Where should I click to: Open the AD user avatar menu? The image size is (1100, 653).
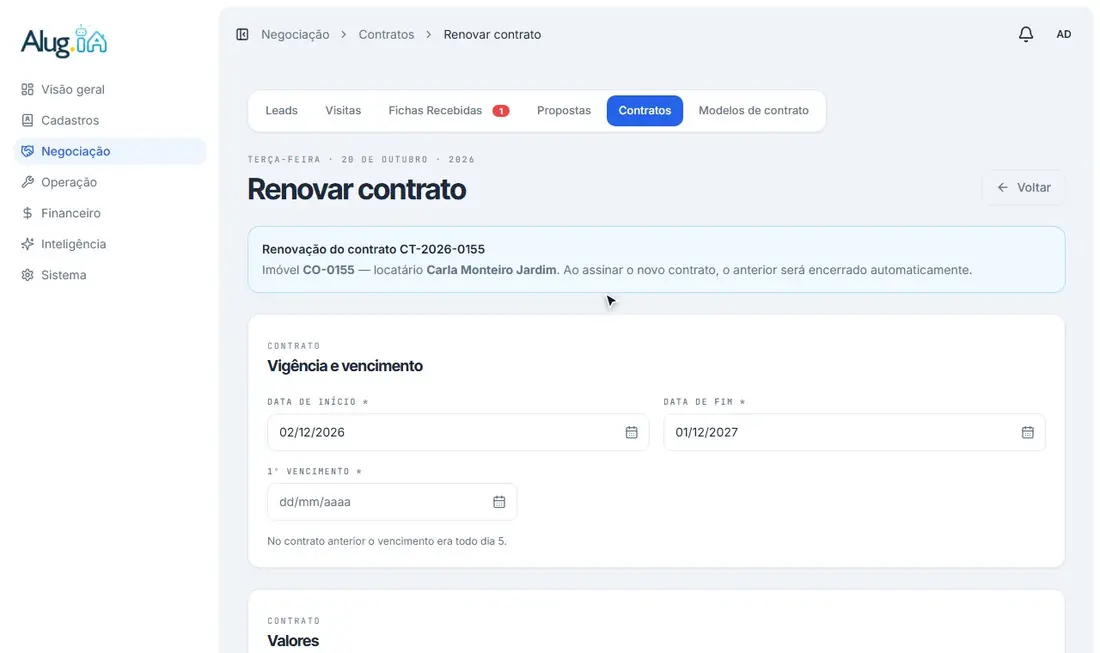tap(1064, 34)
